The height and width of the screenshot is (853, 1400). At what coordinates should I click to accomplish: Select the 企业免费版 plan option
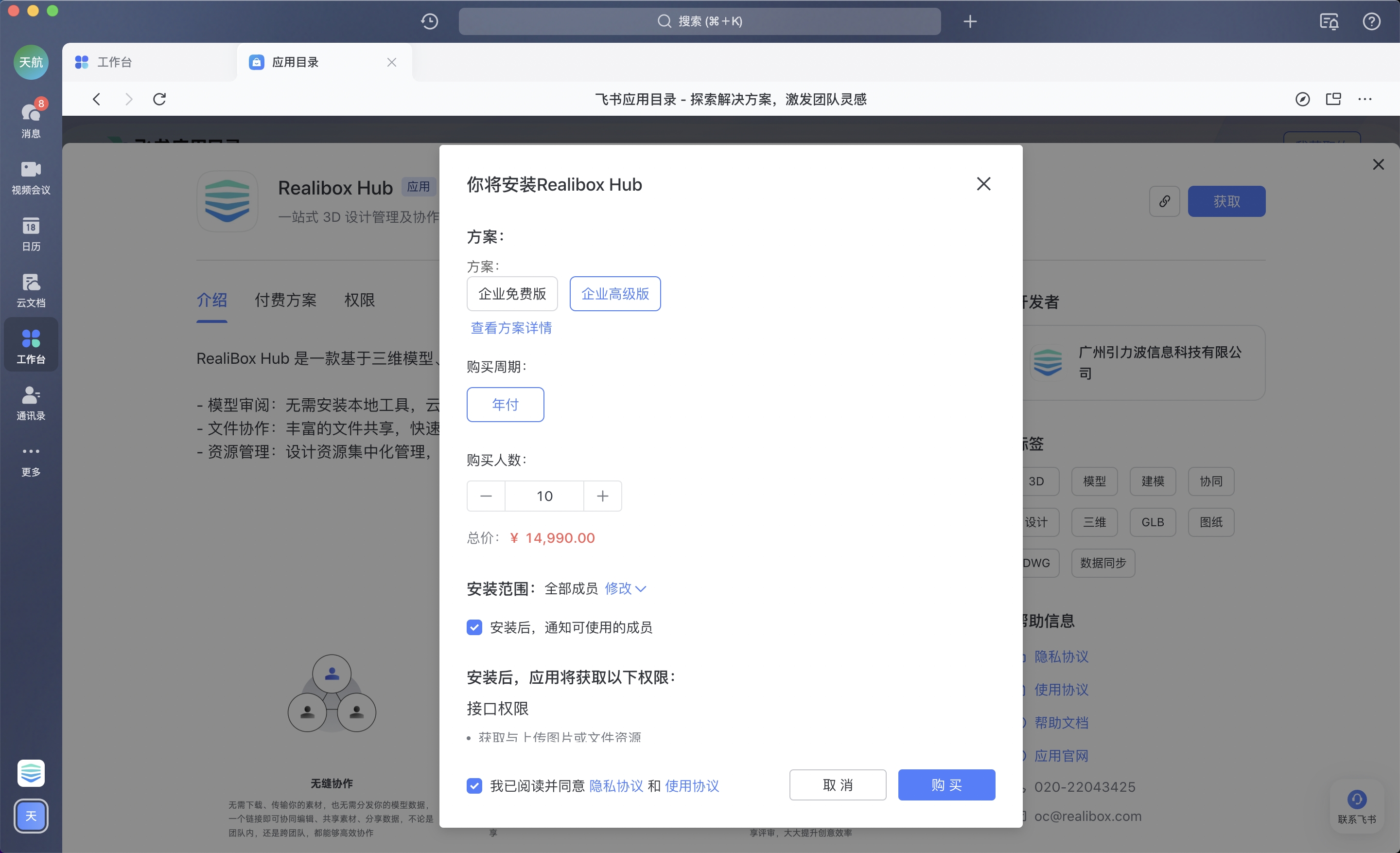point(512,294)
